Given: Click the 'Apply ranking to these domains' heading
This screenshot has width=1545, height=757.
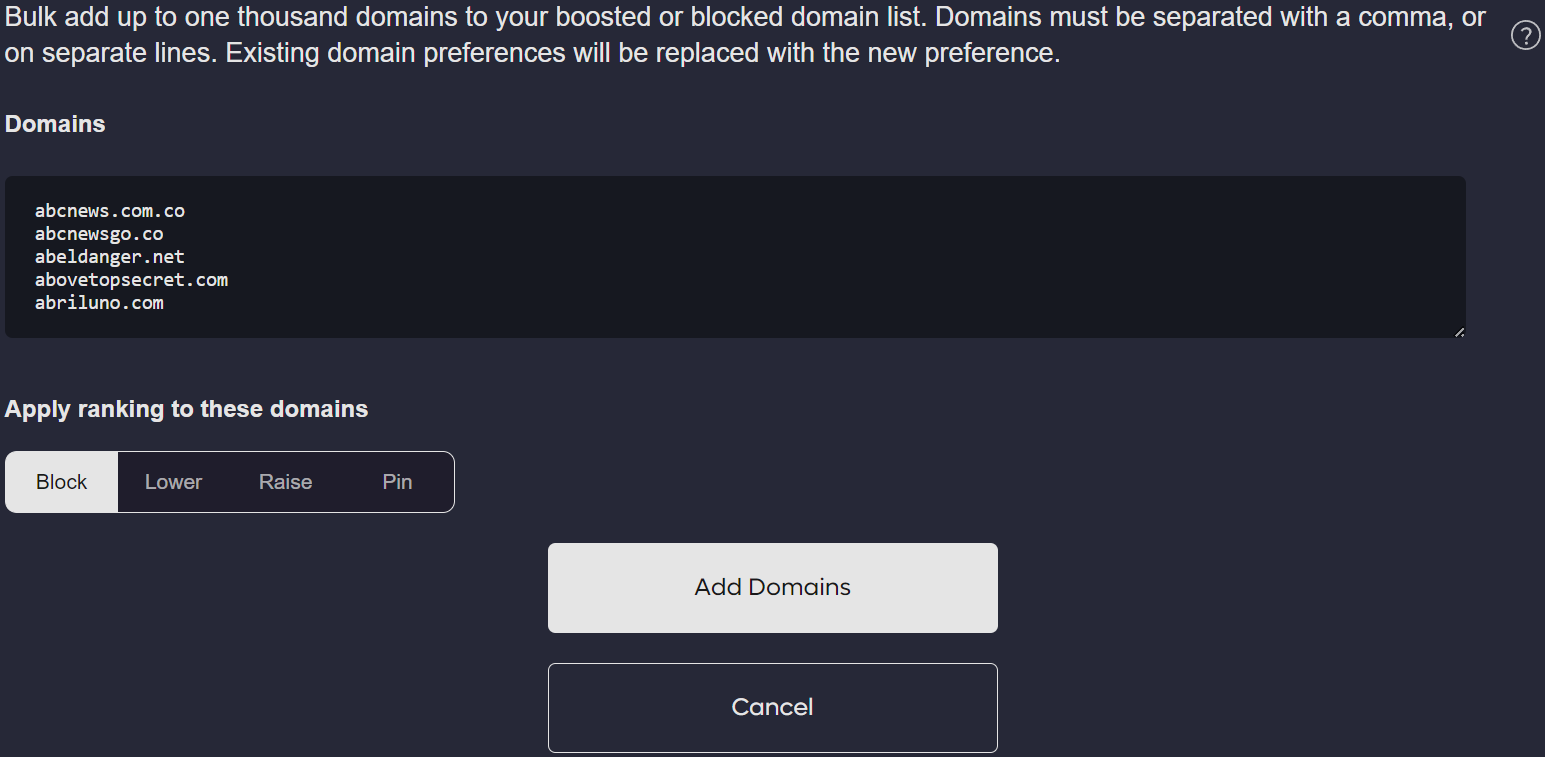Looking at the screenshot, I should point(186,409).
